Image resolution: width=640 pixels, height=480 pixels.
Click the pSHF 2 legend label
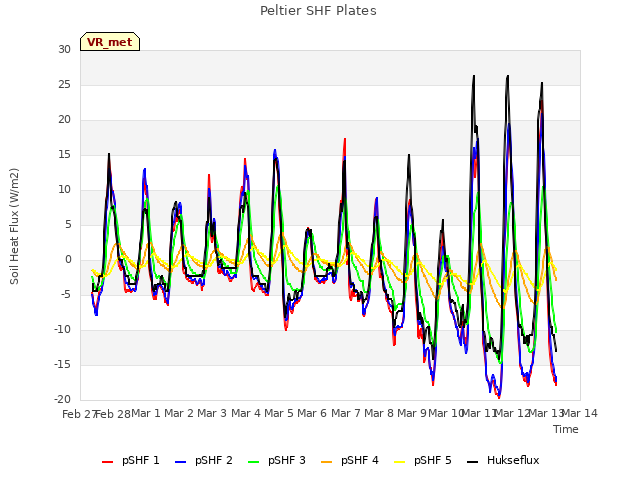click(x=214, y=460)
